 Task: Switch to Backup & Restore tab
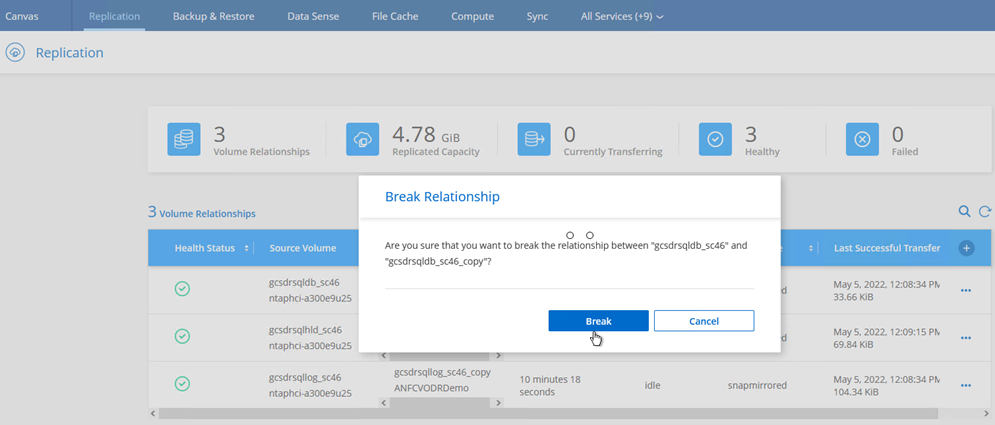pos(213,16)
